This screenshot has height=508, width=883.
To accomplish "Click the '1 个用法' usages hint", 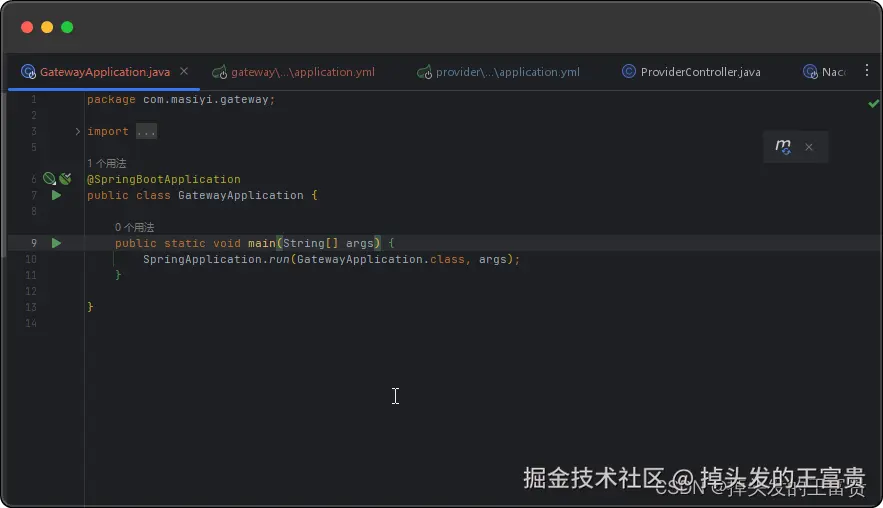I will click(x=106, y=163).
